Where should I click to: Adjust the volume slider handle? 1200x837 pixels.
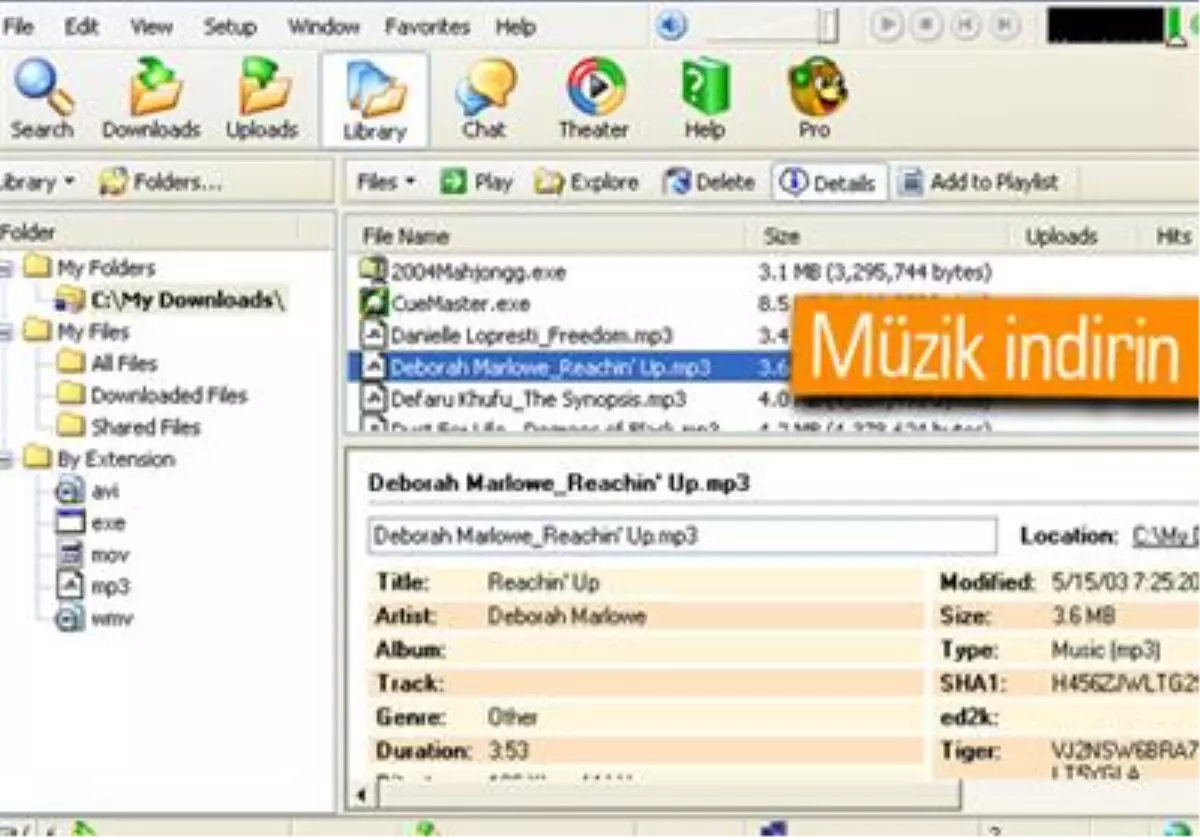[x=828, y=26]
